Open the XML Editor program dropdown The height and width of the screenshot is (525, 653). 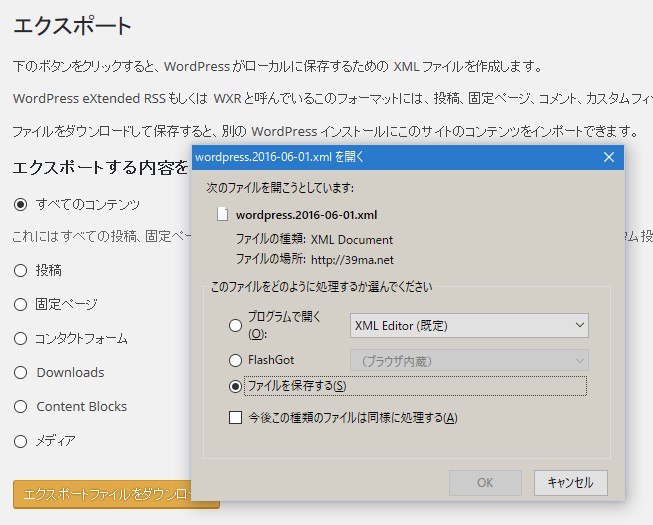click(x=469, y=326)
